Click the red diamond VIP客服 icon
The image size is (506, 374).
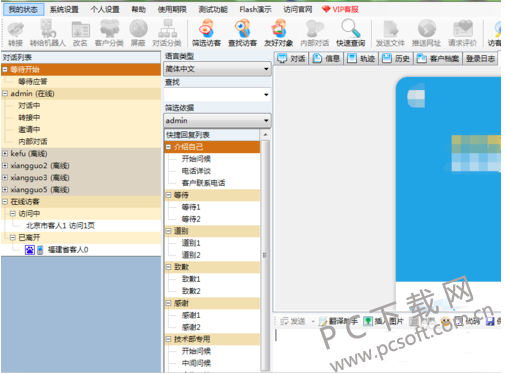pos(326,9)
